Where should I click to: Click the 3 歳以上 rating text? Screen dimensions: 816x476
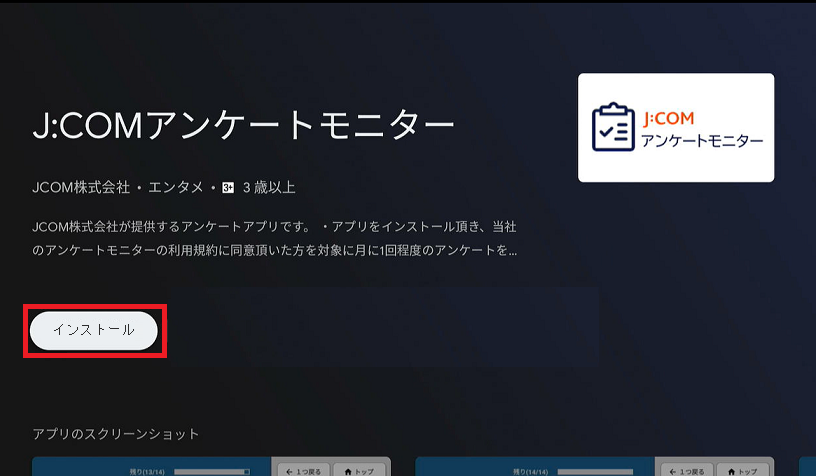click(x=269, y=187)
